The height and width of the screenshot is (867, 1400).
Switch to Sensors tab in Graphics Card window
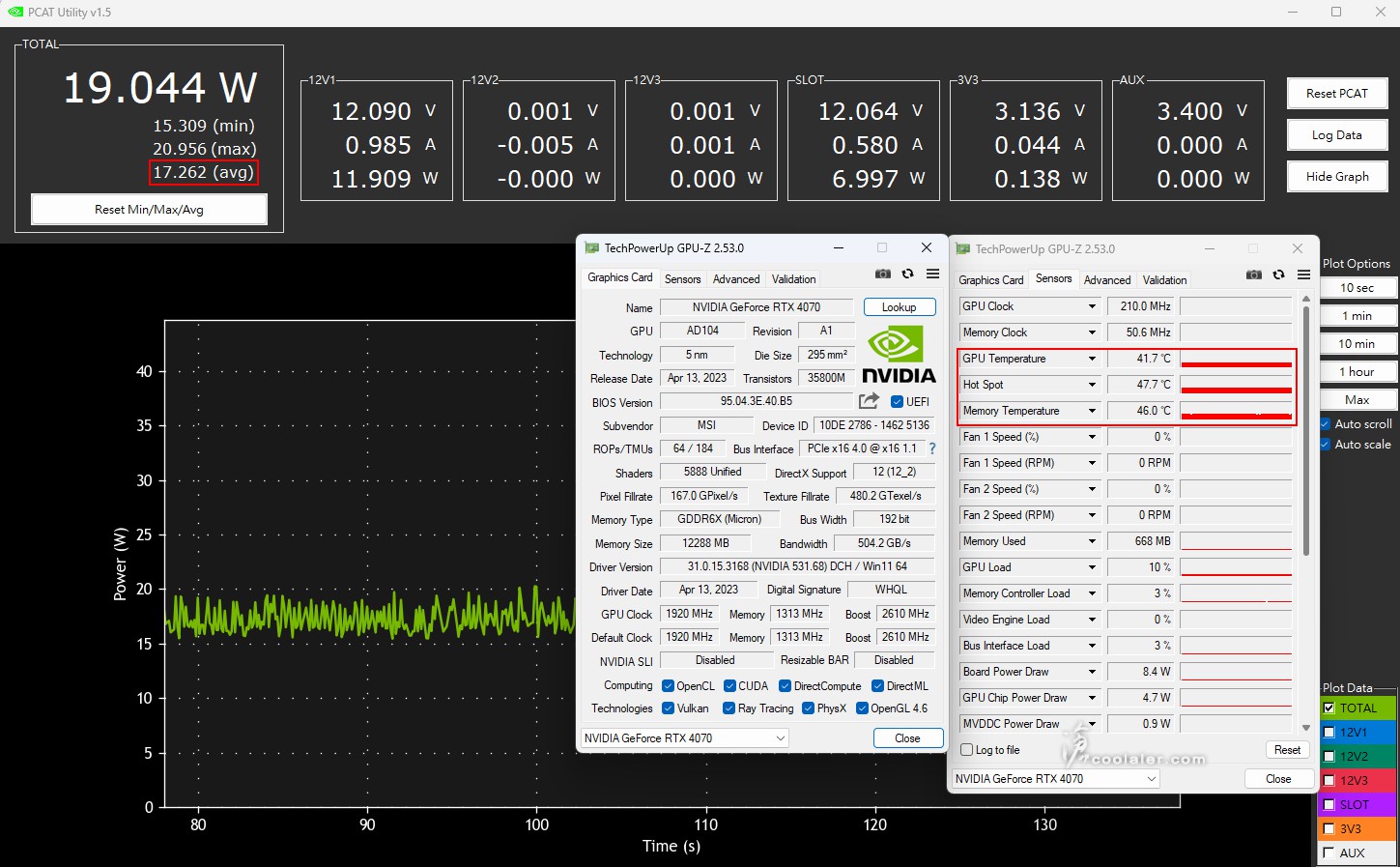[682, 279]
